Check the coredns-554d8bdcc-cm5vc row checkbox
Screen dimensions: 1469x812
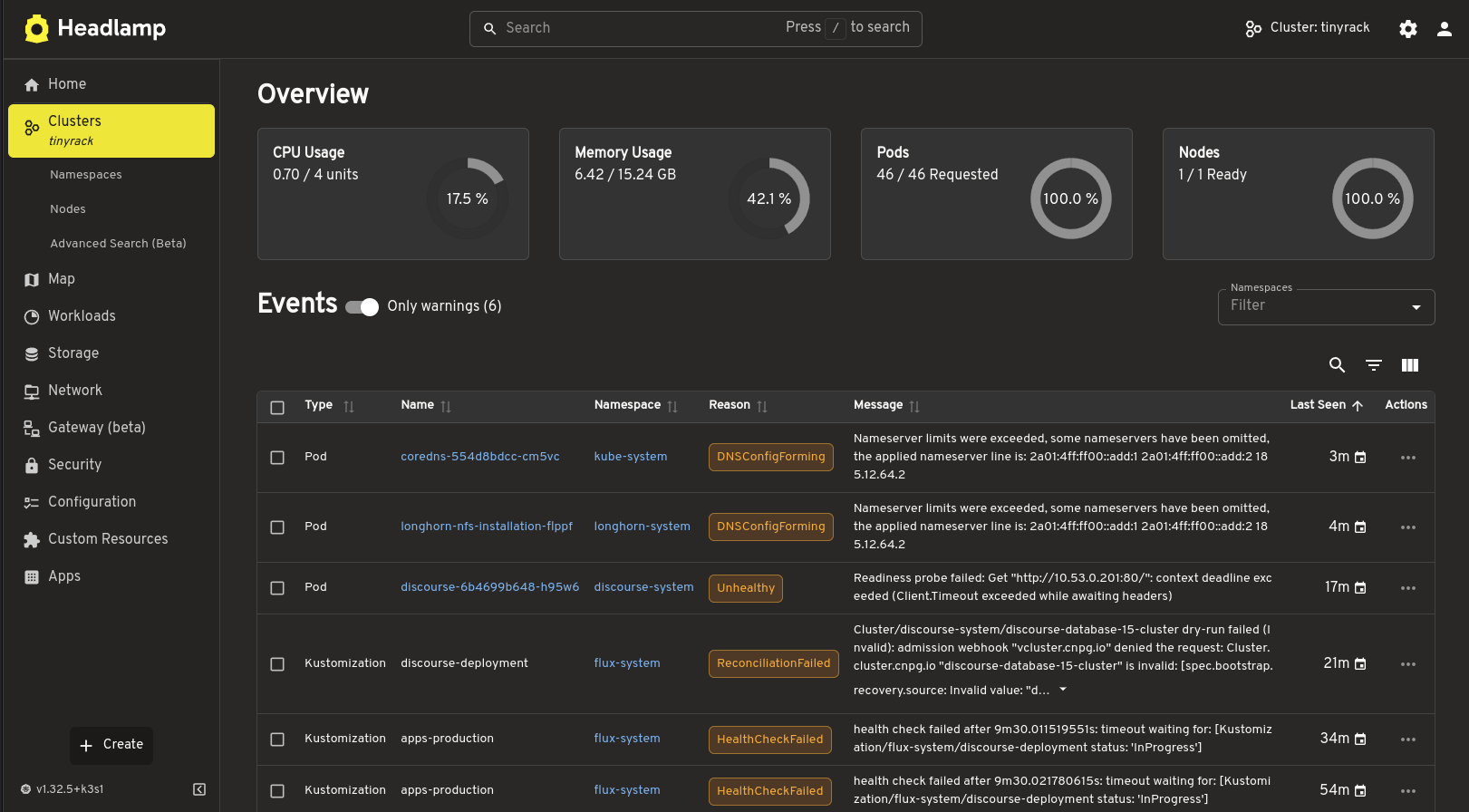tap(277, 458)
